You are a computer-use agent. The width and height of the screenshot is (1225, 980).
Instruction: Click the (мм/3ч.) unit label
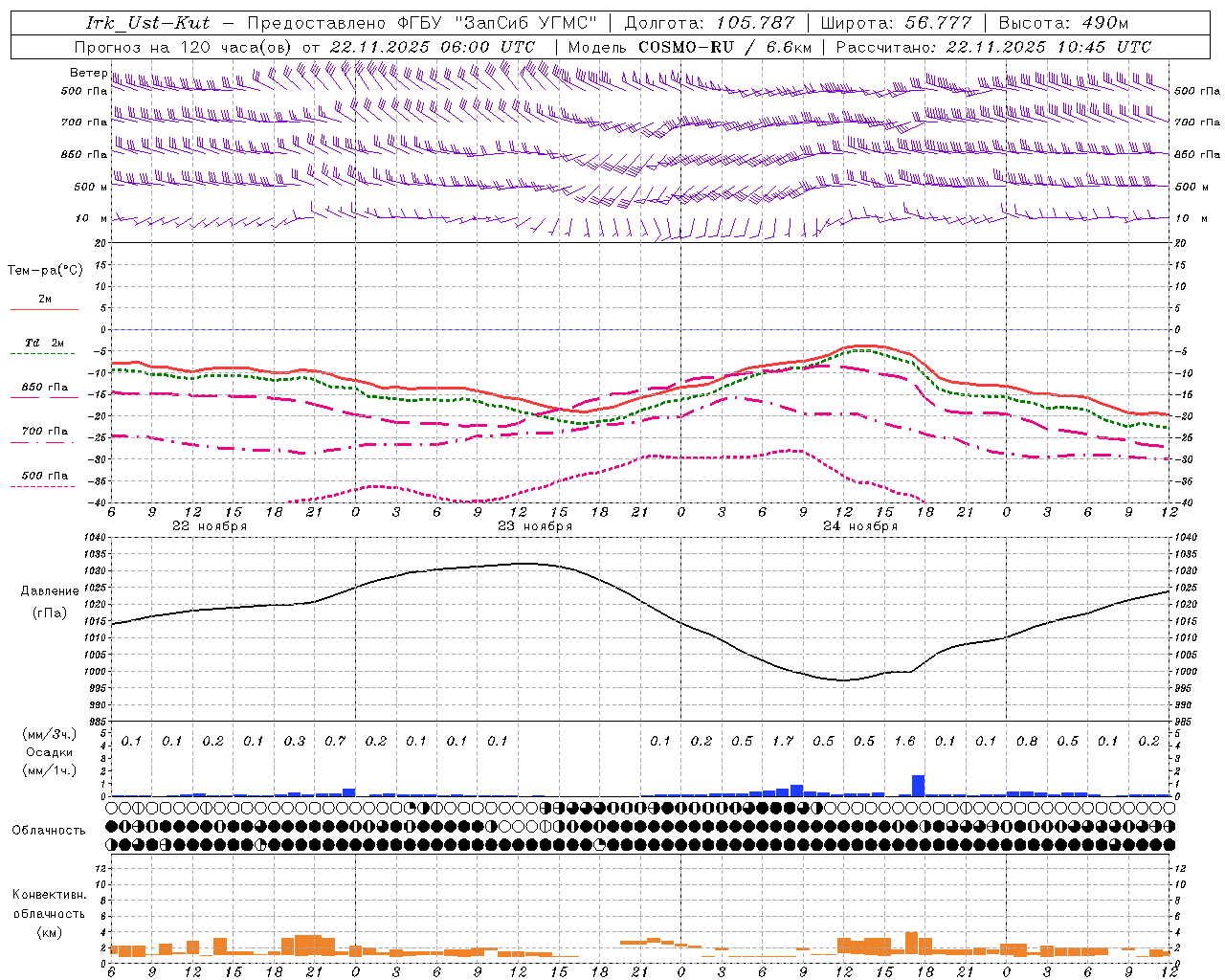(48, 734)
